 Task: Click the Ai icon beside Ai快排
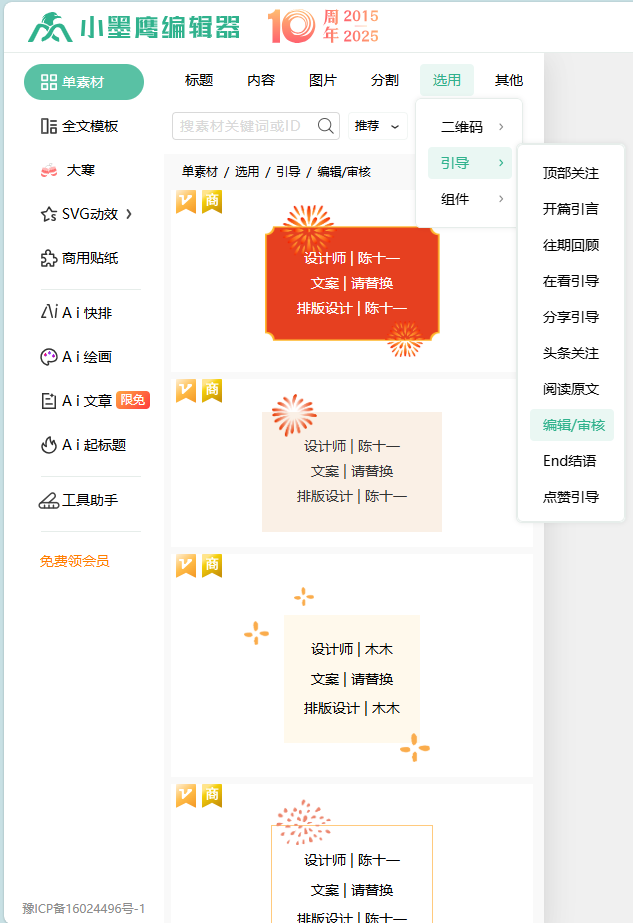click(49, 311)
